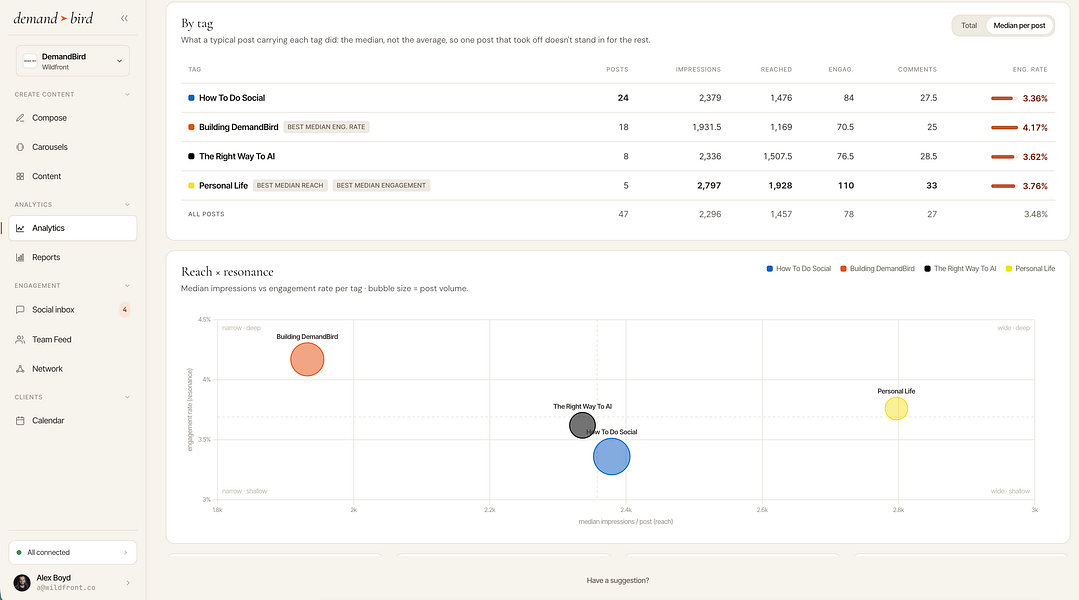Go to Carousels page

(x=73, y=147)
